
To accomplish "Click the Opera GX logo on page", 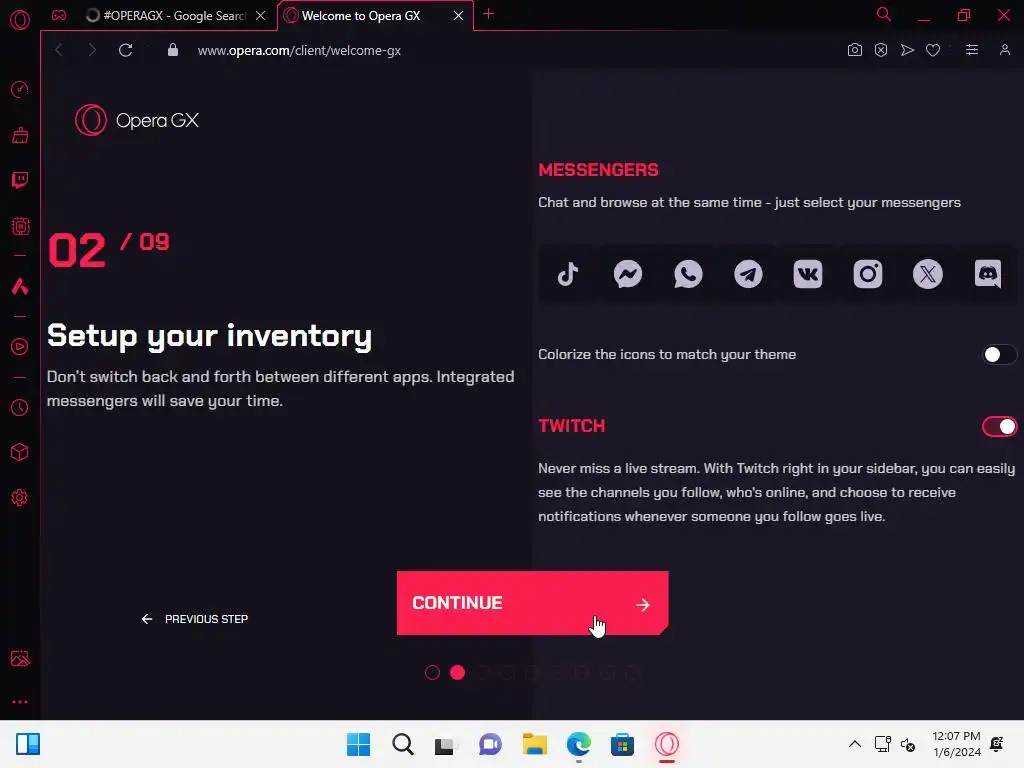I will pyautogui.click(x=136, y=120).
